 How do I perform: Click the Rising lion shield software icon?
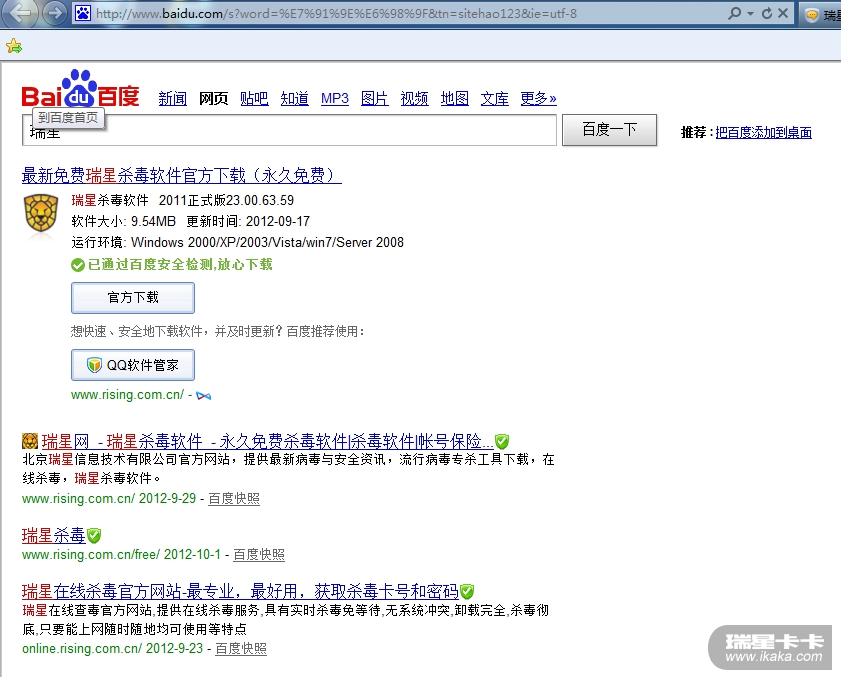click(x=41, y=214)
